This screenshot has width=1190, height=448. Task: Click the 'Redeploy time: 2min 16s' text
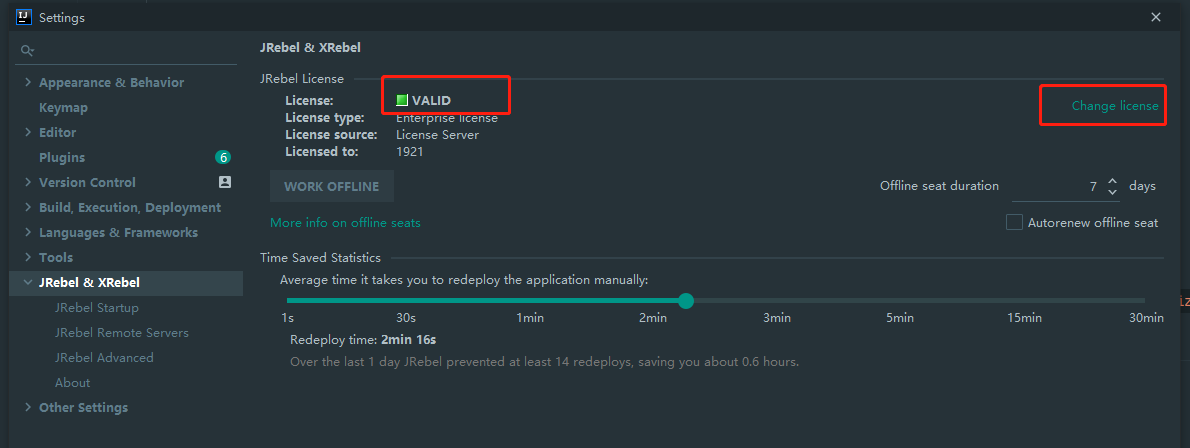pos(363,339)
